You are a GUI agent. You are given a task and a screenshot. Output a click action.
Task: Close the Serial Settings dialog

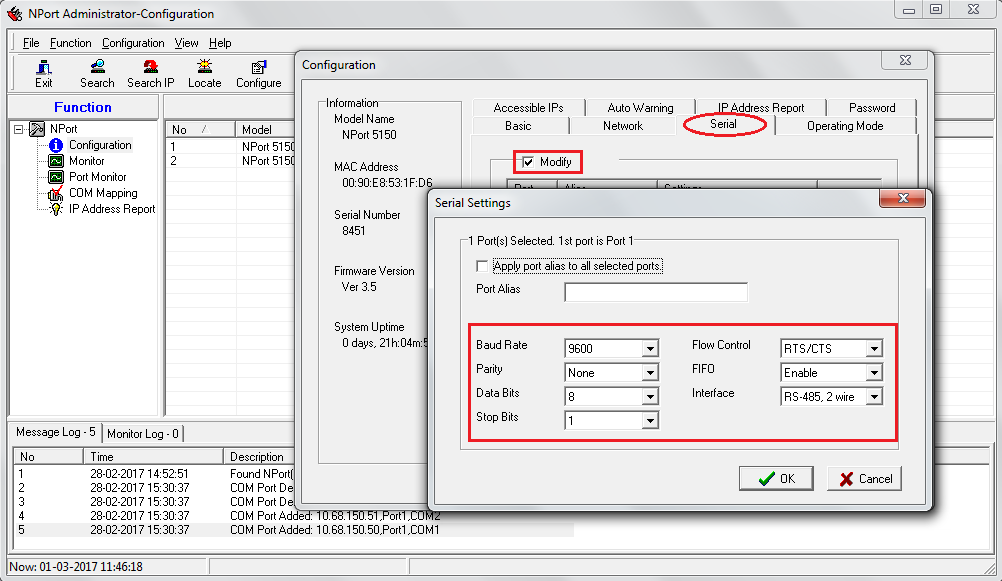point(902,198)
